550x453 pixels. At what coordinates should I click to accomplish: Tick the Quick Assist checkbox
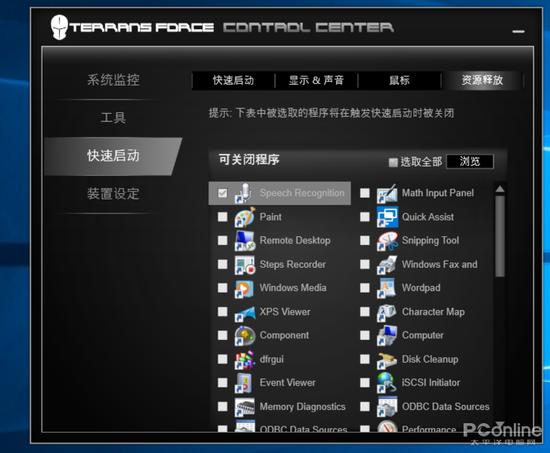point(365,217)
